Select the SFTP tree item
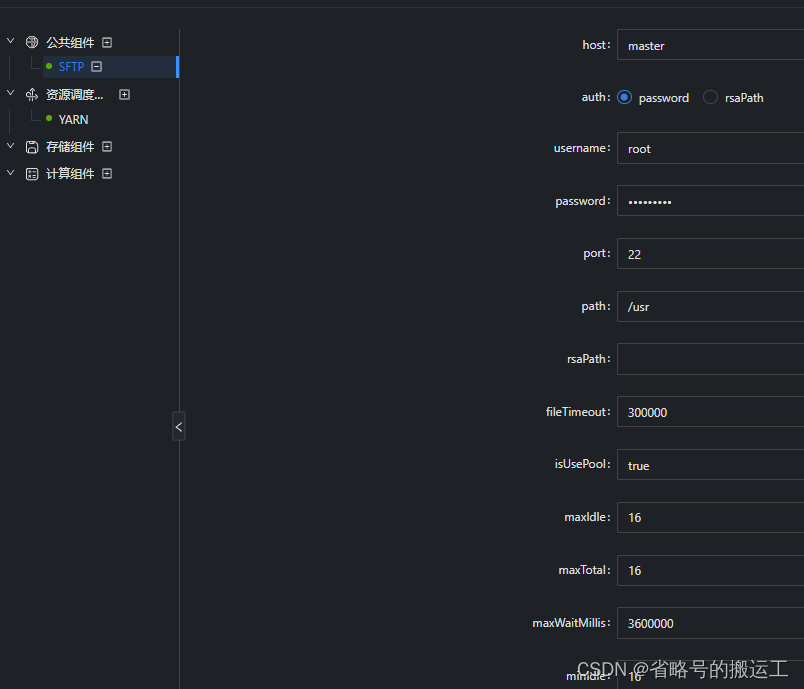804x689 pixels. [111, 67]
